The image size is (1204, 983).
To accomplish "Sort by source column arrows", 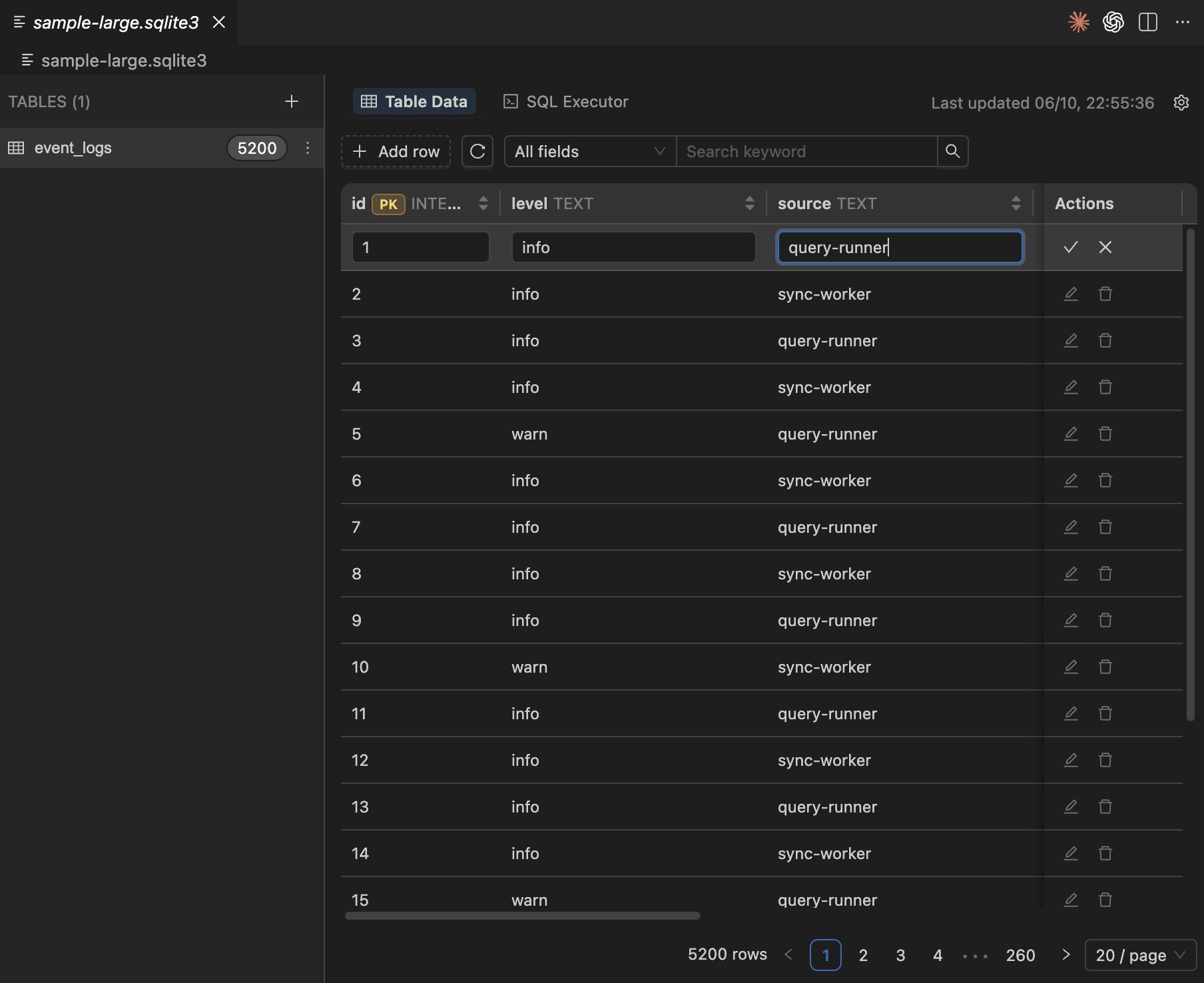I will coord(1016,203).
